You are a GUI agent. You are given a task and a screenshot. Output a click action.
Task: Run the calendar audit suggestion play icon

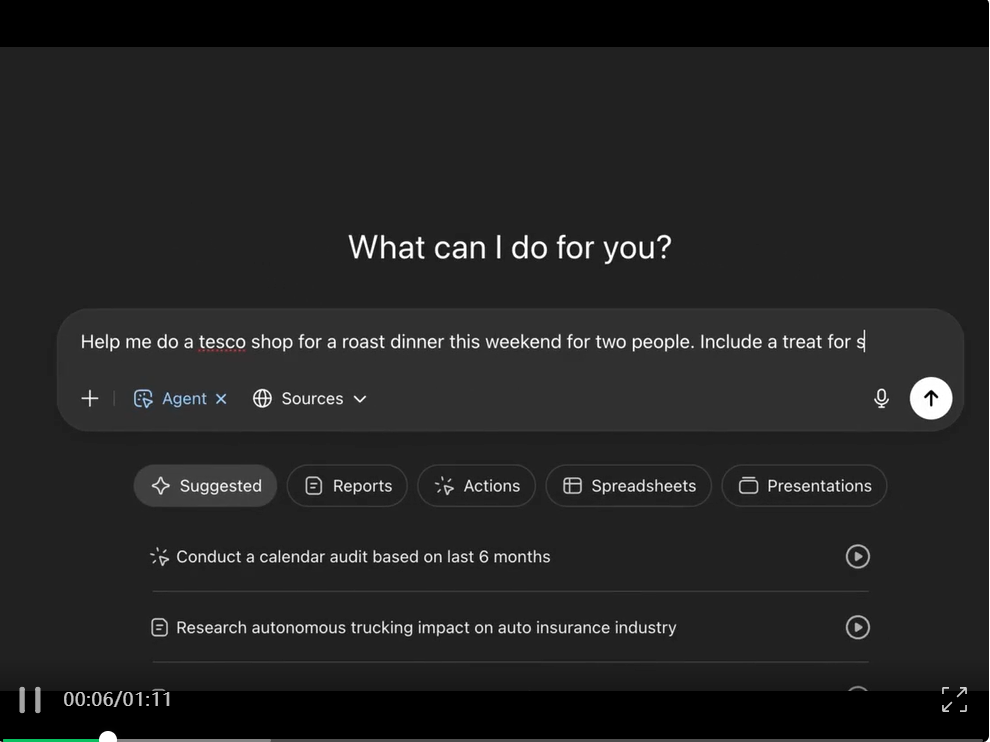tap(857, 556)
